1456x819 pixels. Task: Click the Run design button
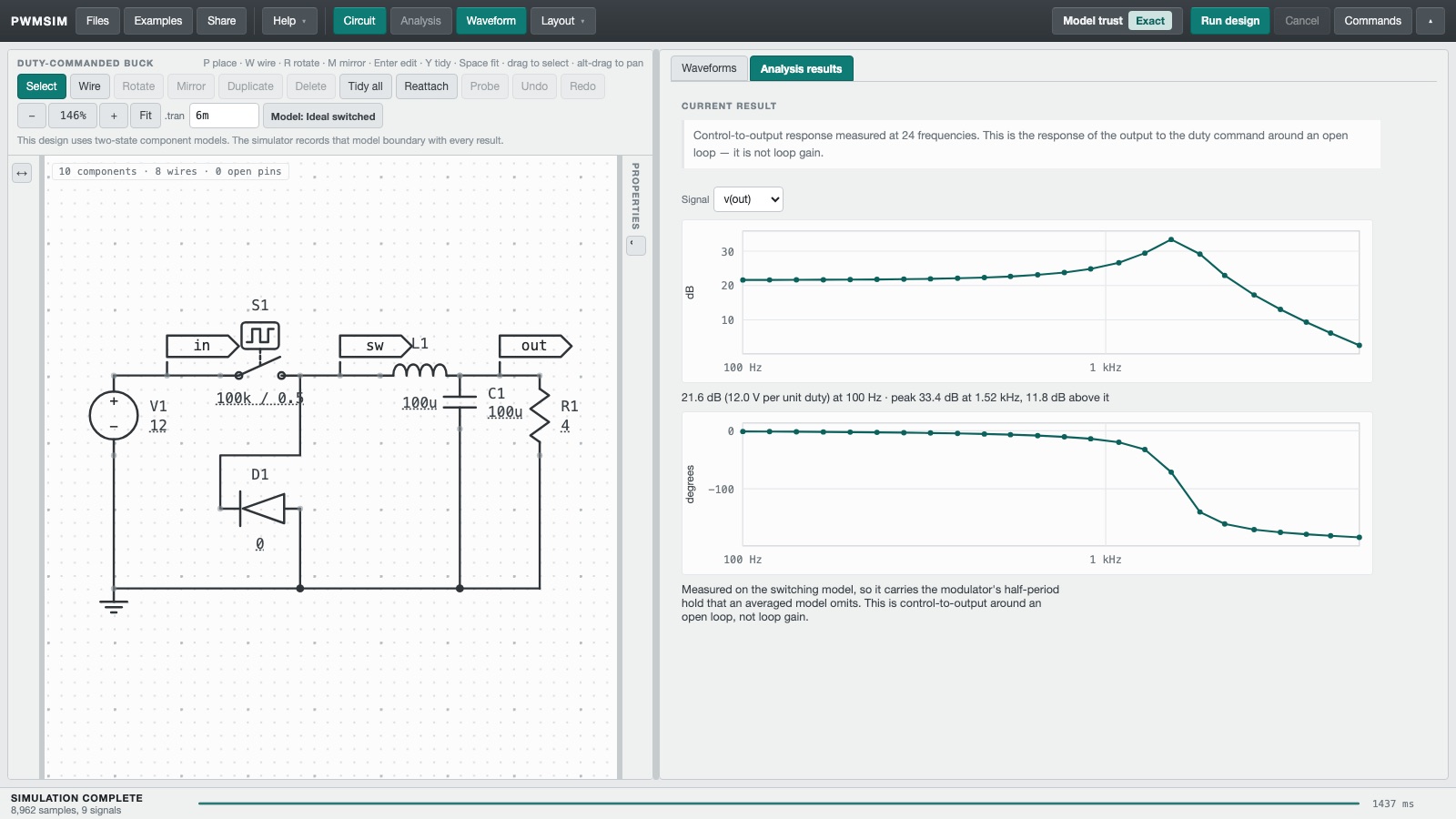[x=1229, y=21]
